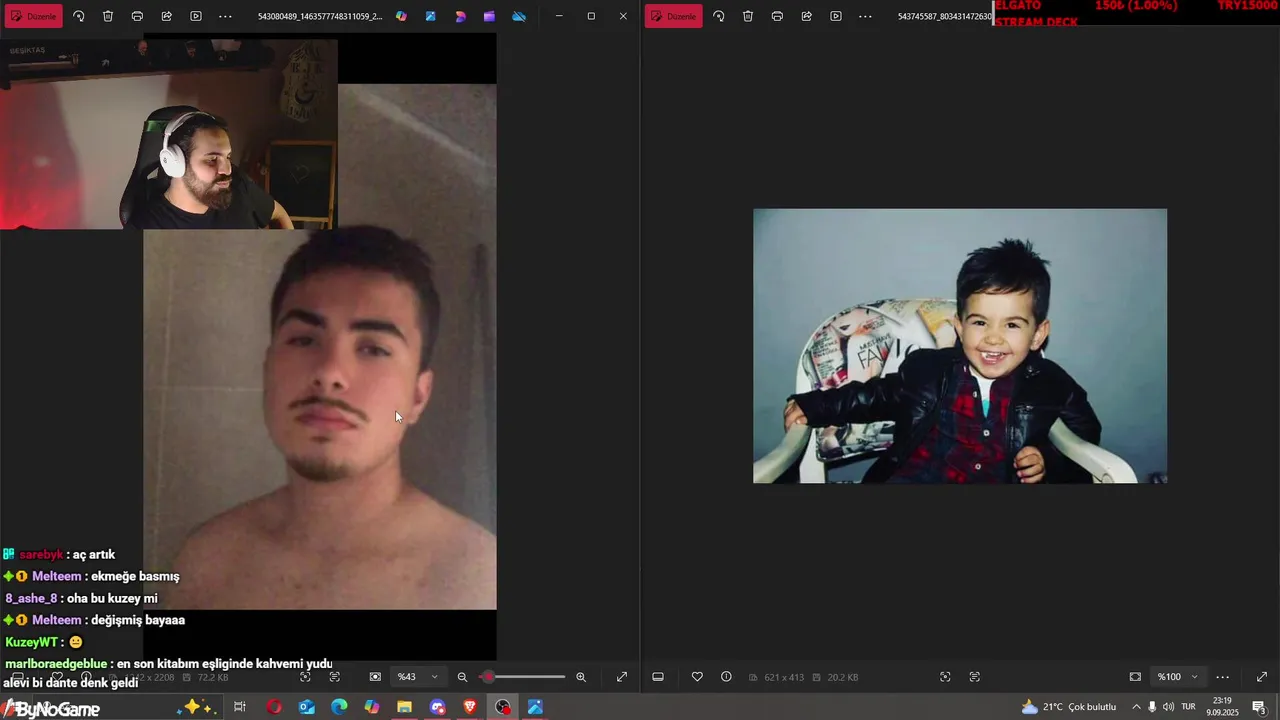Open Outlook from taskbar
1280x720 pixels.
click(307, 707)
